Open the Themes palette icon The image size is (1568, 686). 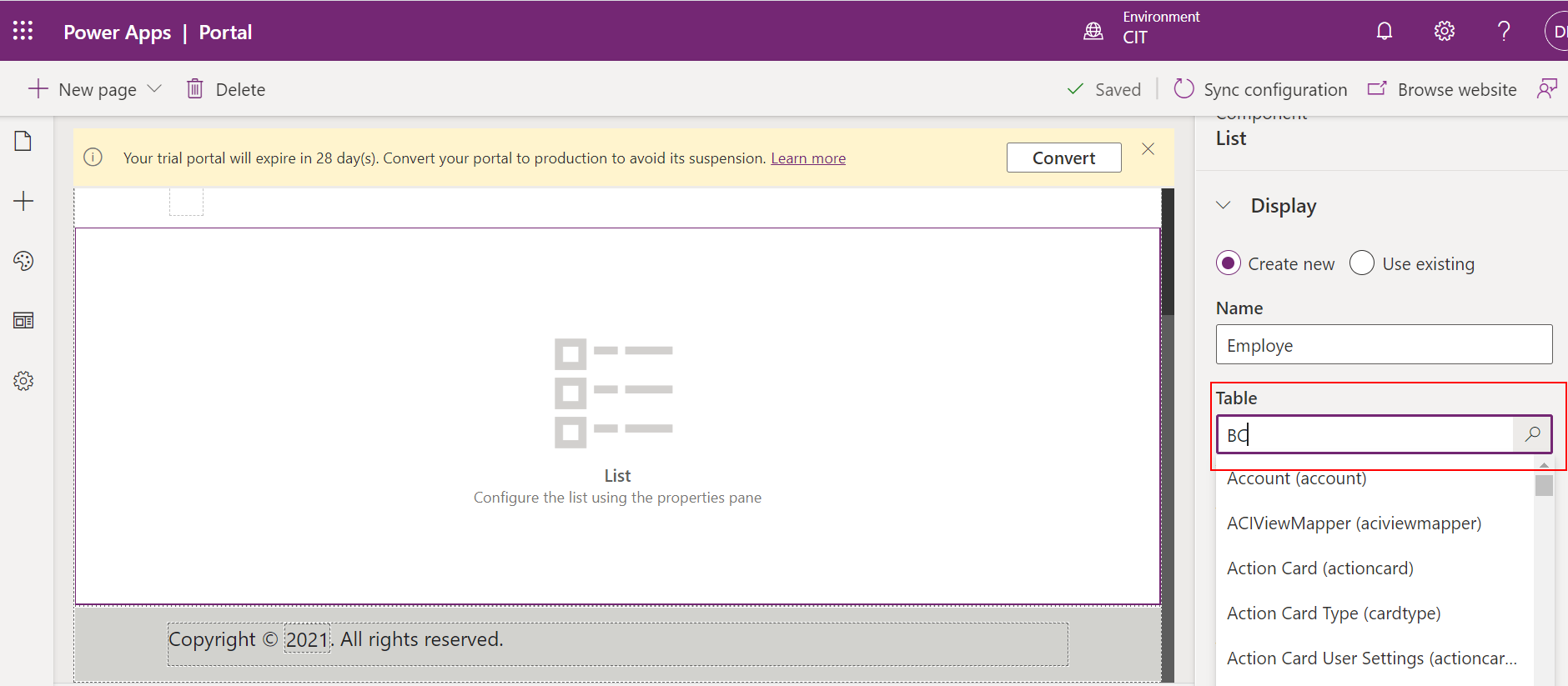pyautogui.click(x=23, y=261)
